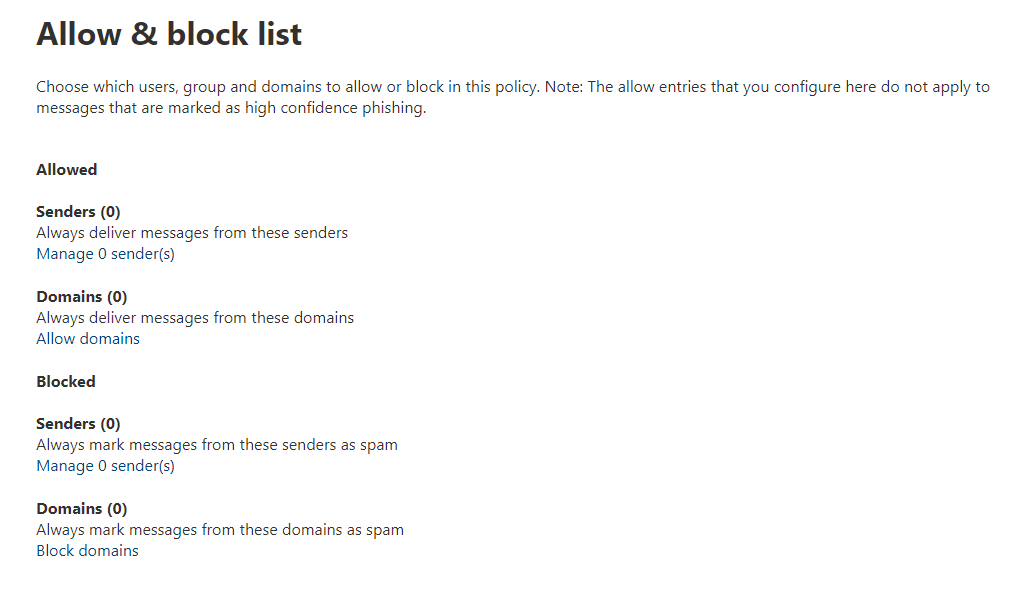Click "Domains (0)" label under Blocked
This screenshot has width=1009, height=596.
click(81, 508)
